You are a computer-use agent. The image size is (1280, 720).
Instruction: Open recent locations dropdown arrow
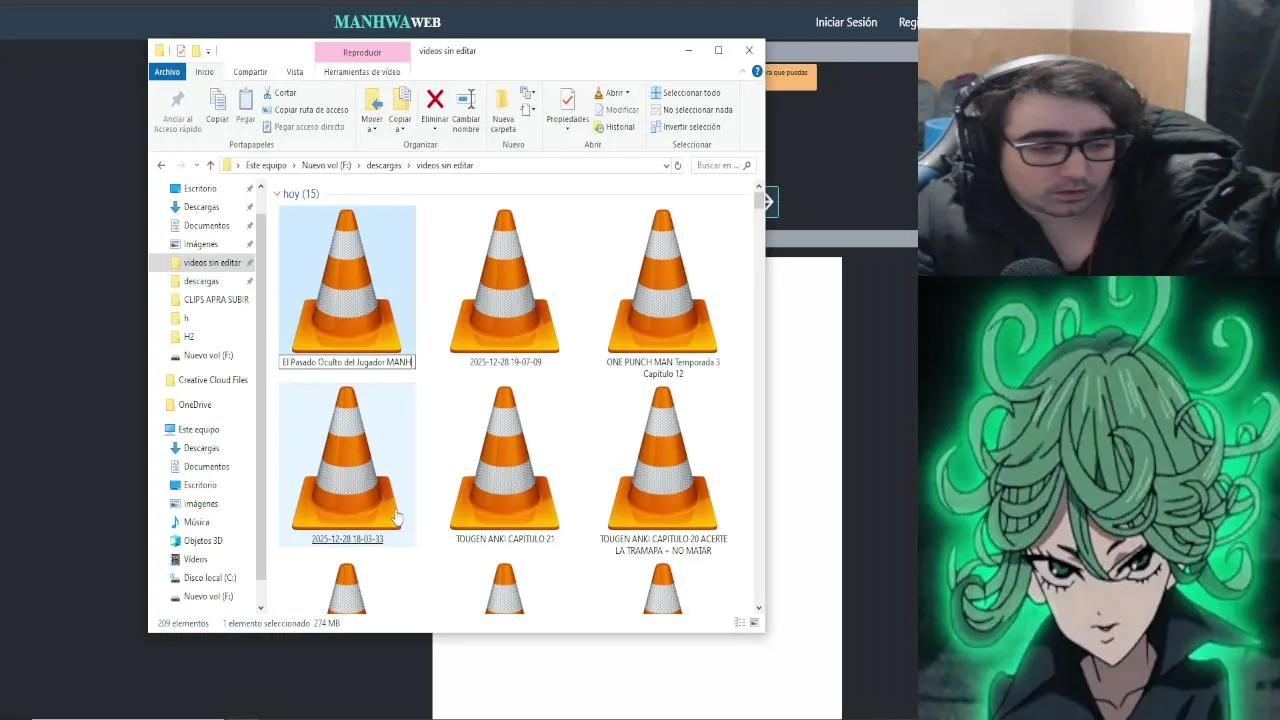pos(197,165)
